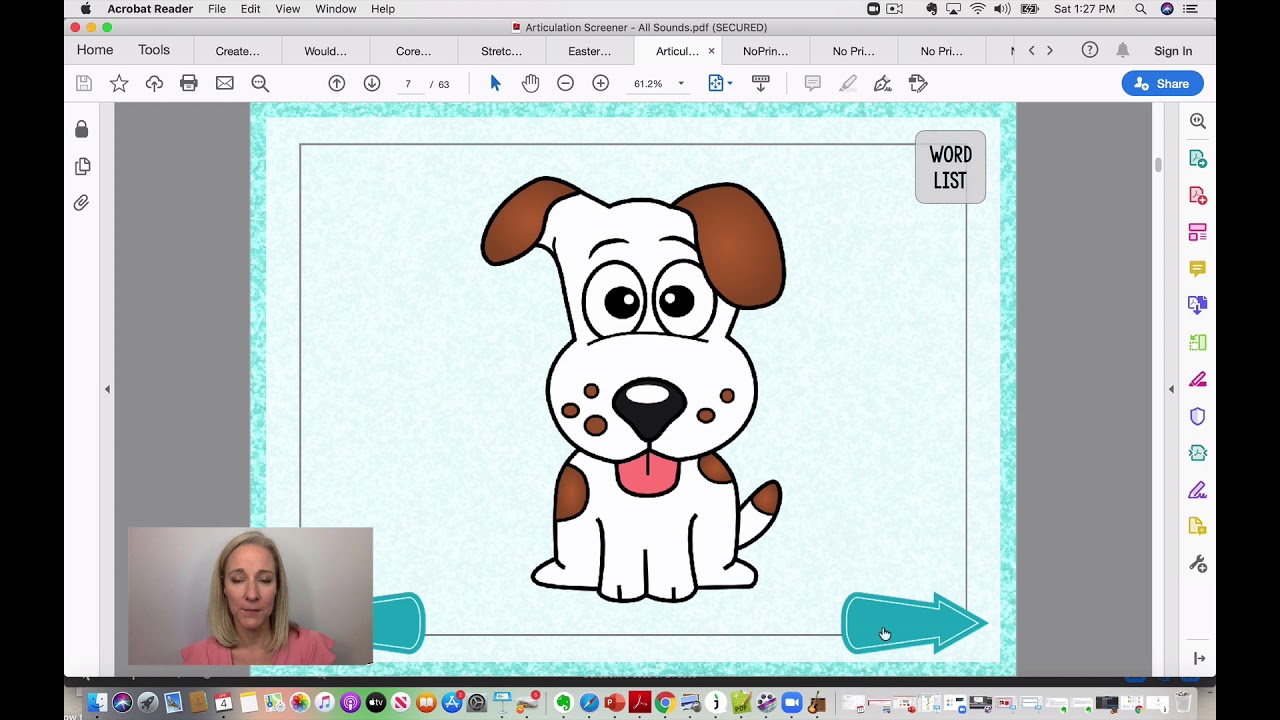The height and width of the screenshot is (720, 1280).
Task: Collapse the right tools pane
Action: coord(1172,389)
